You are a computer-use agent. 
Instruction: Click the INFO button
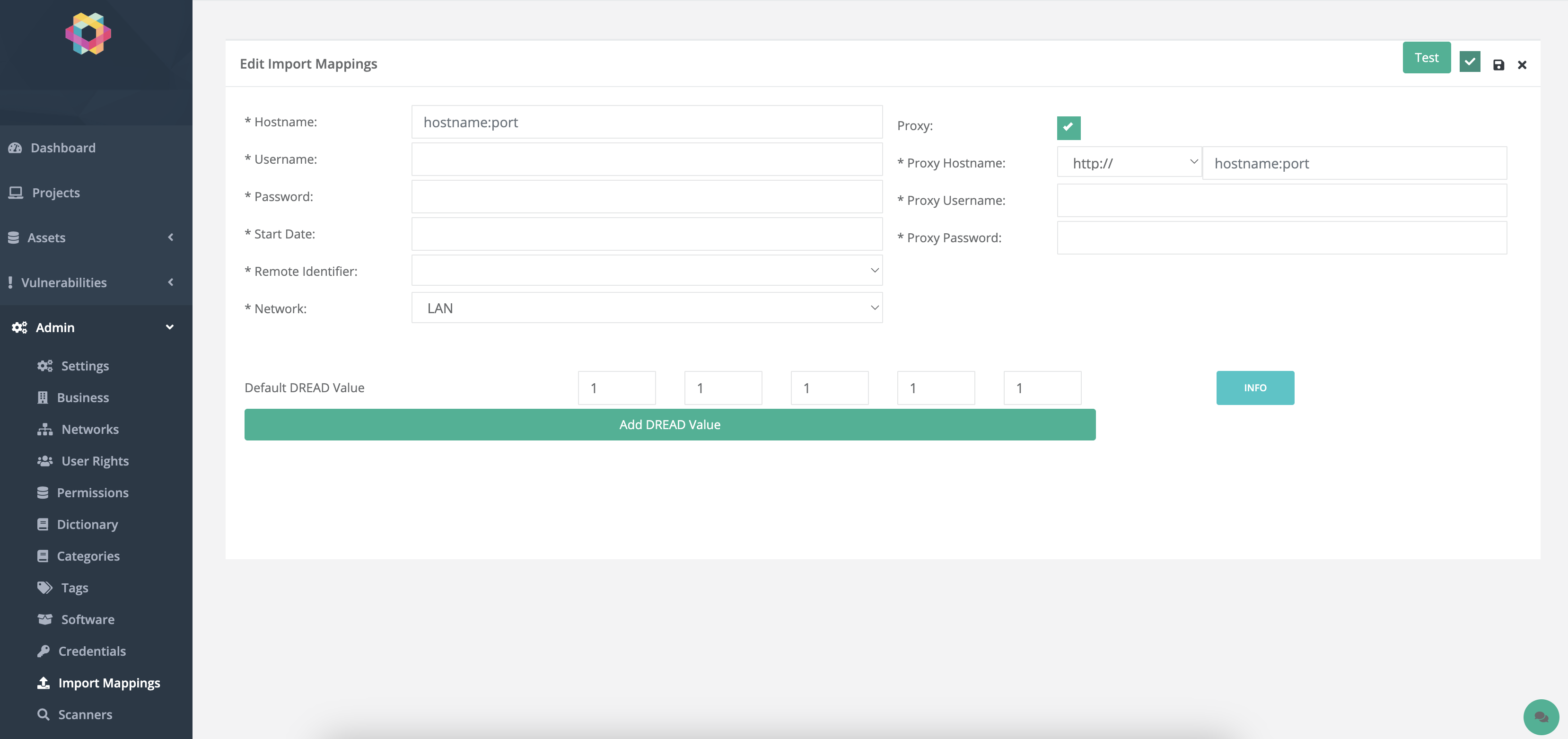pos(1255,388)
